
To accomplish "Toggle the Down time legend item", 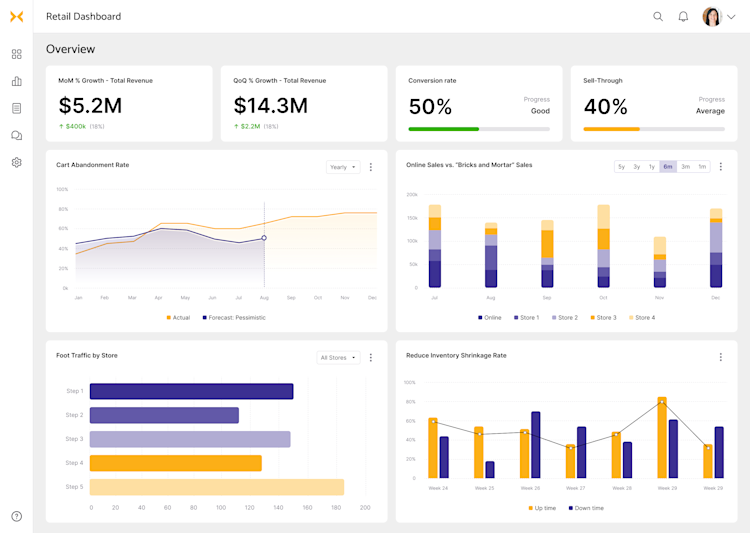I will [x=586, y=508].
